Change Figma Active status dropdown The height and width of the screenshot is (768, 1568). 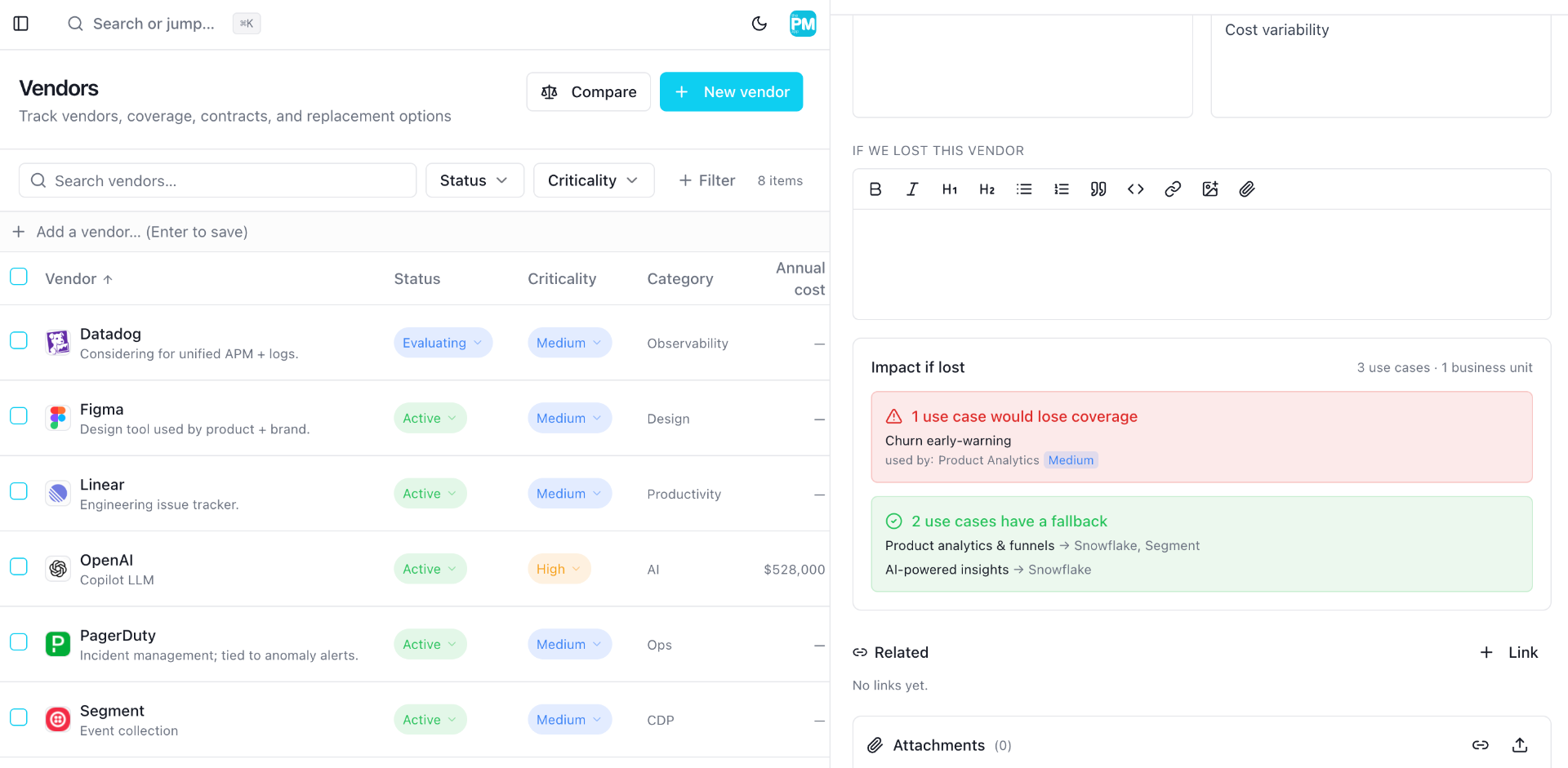click(430, 418)
